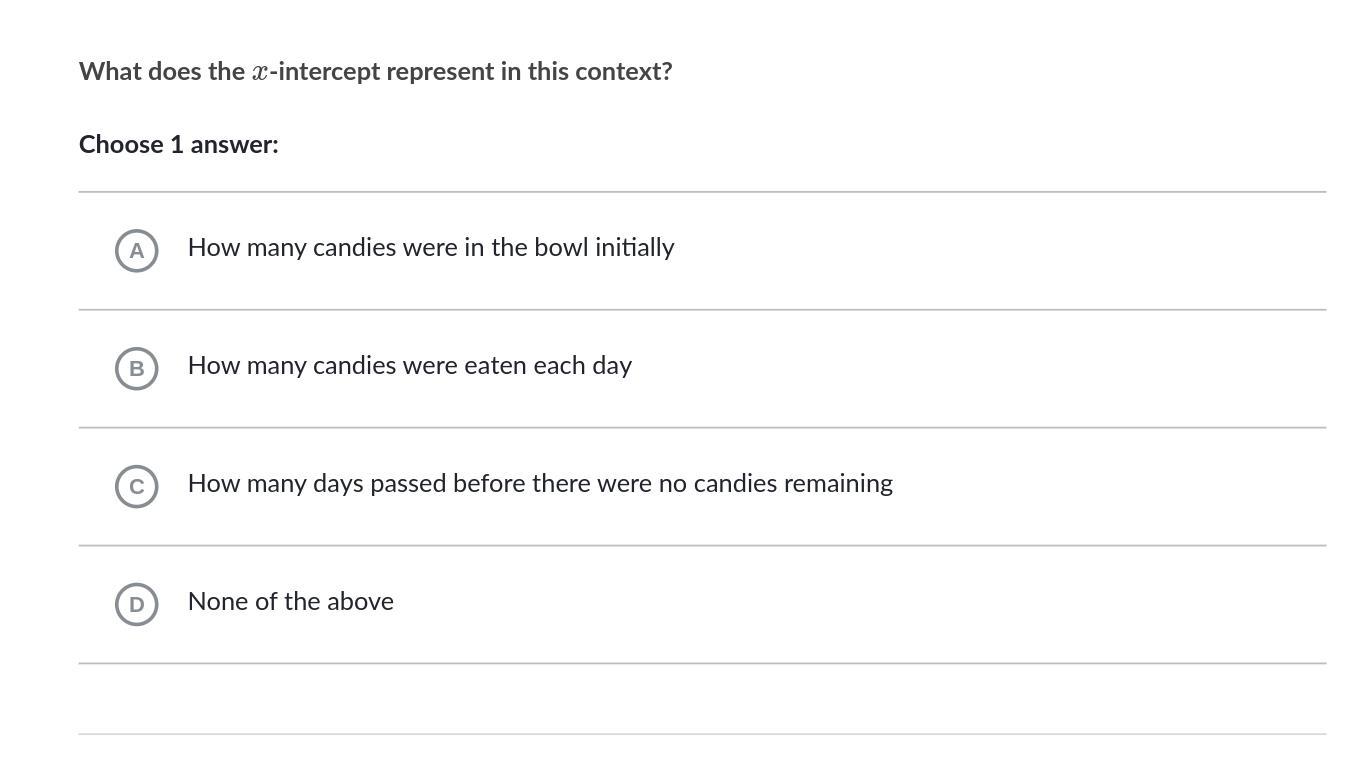This screenshot has height=768, width=1366.
Task: Click 'How many candies were eaten each day' text
Action: pos(409,365)
